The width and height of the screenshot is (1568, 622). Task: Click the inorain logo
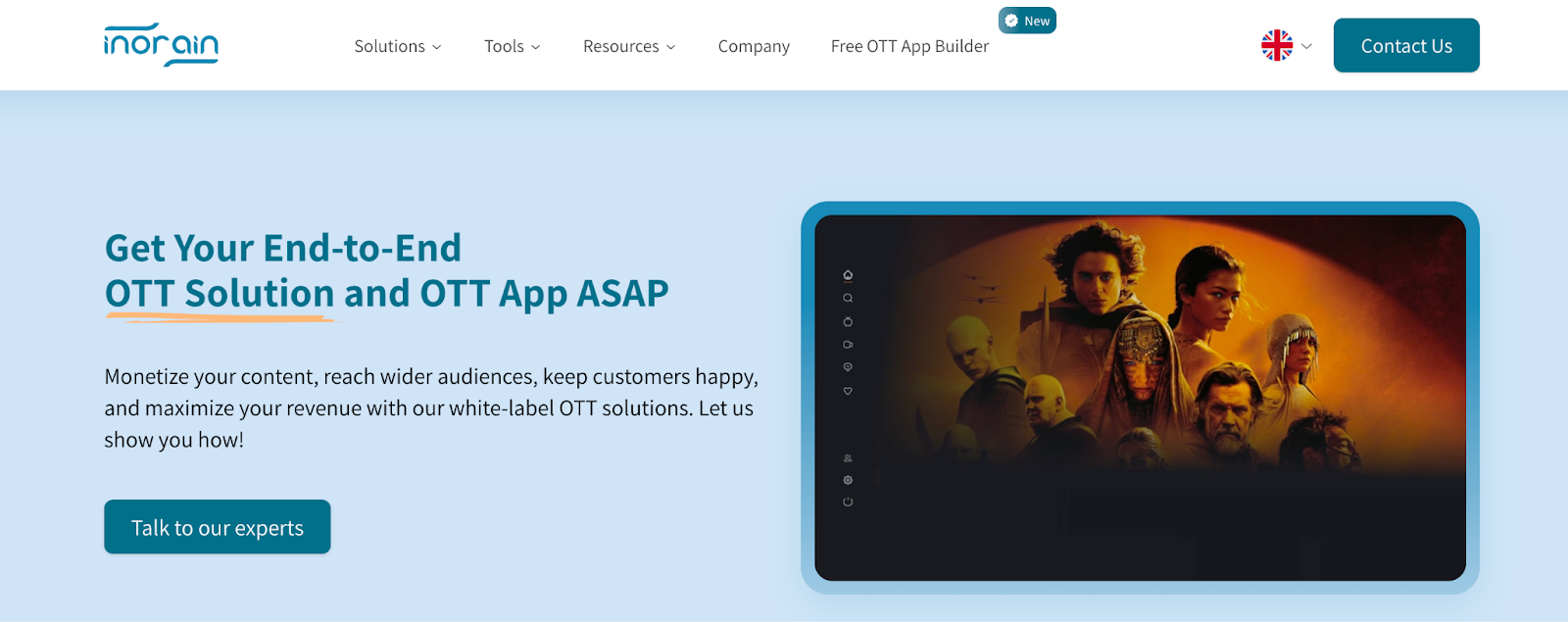pyautogui.click(x=162, y=45)
